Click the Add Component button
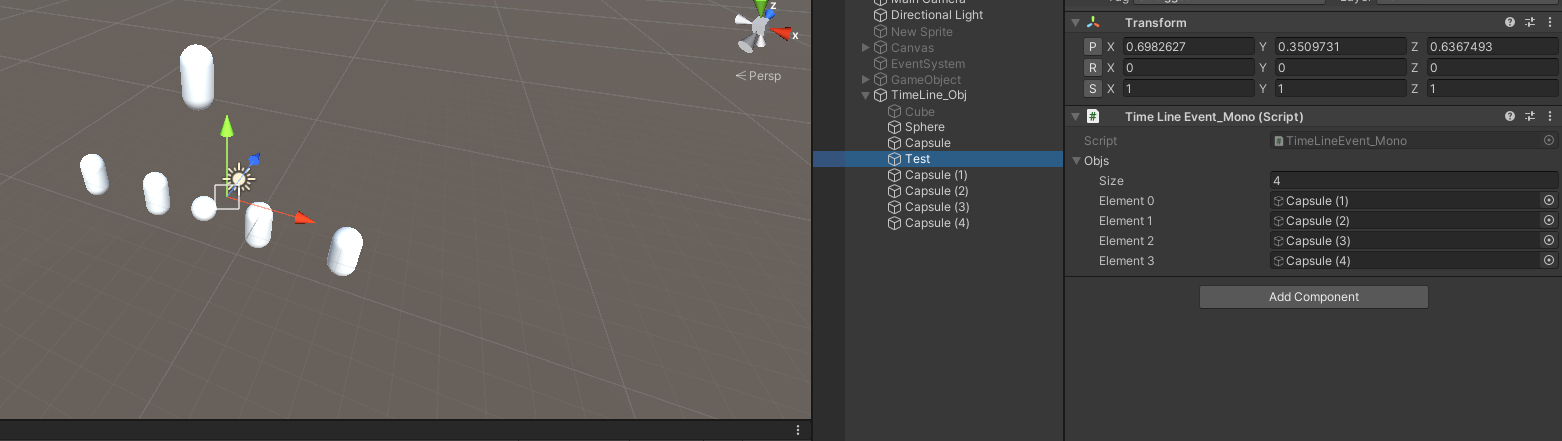The width and height of the screenshot is (1562, 441). click(x=1313, y=297)
